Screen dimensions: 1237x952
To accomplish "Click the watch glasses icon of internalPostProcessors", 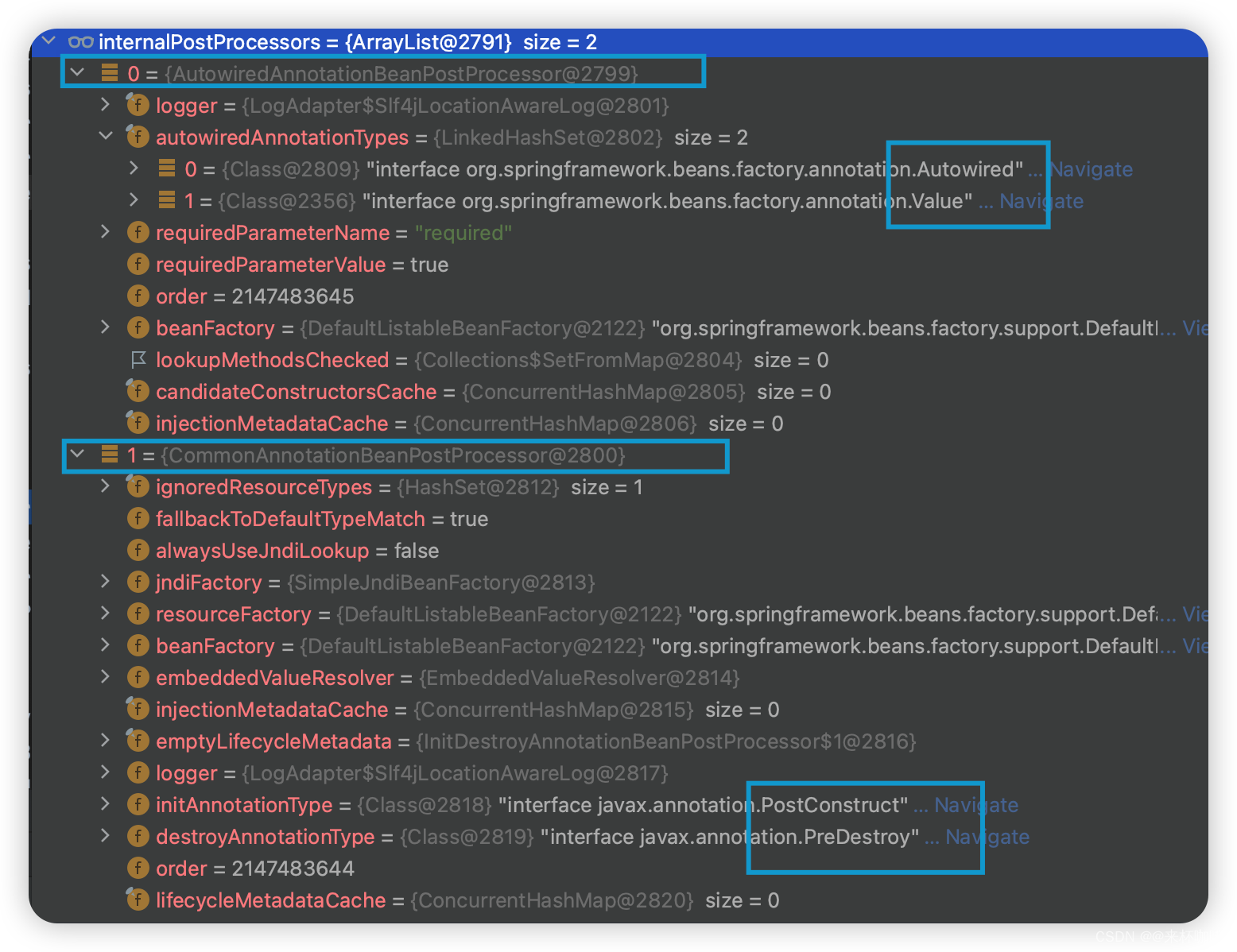I will pyautogui.click(x=80, y=41).
